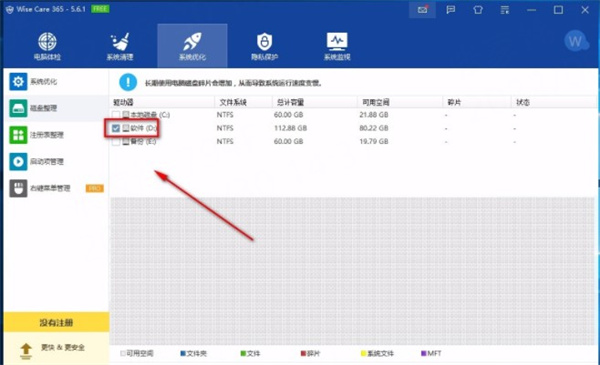Click the 19.79 GB free space cell
Screen dimensions: 600x365
click(x=373, y=142)
